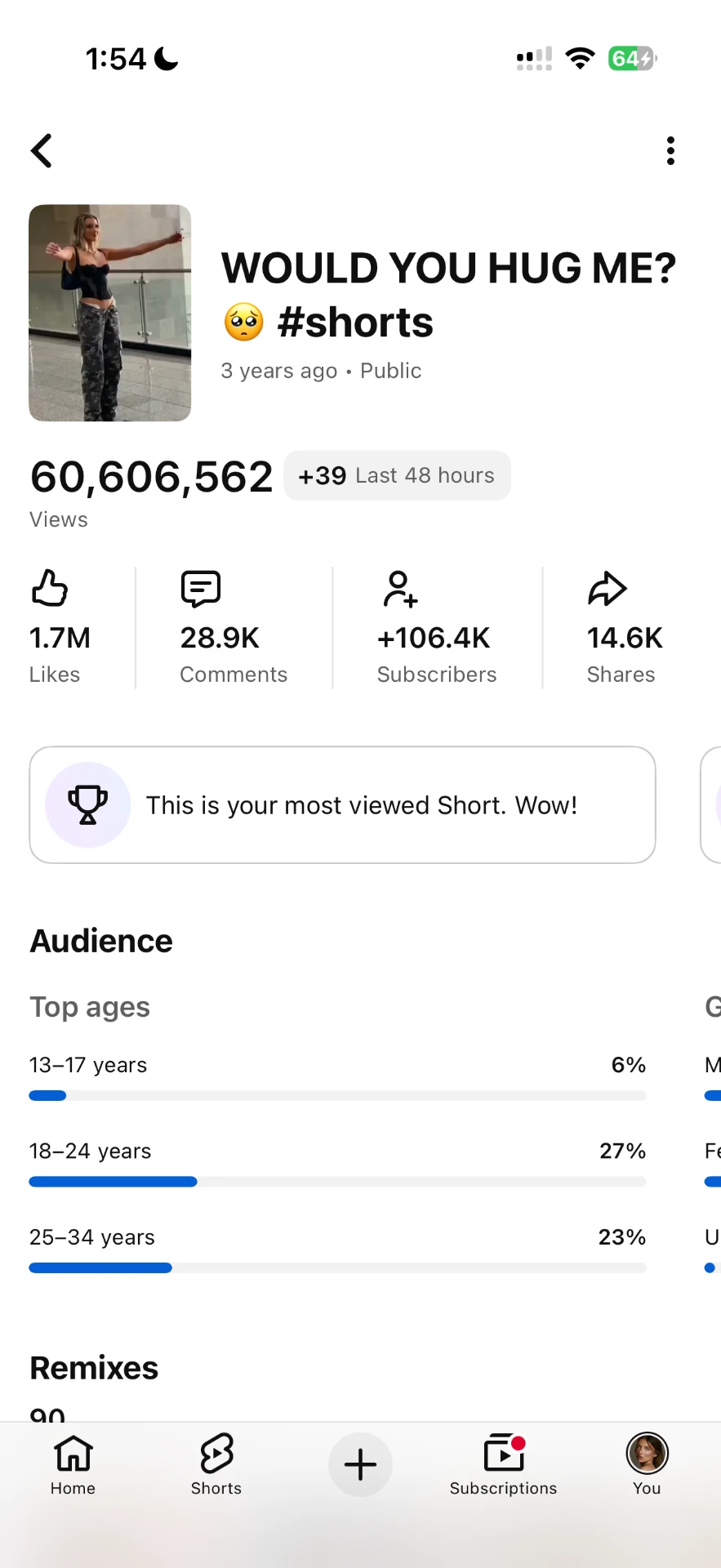Tap the 23% value
The height and width of the screenshot is (1568, 721).
(x=622, y=1237)
